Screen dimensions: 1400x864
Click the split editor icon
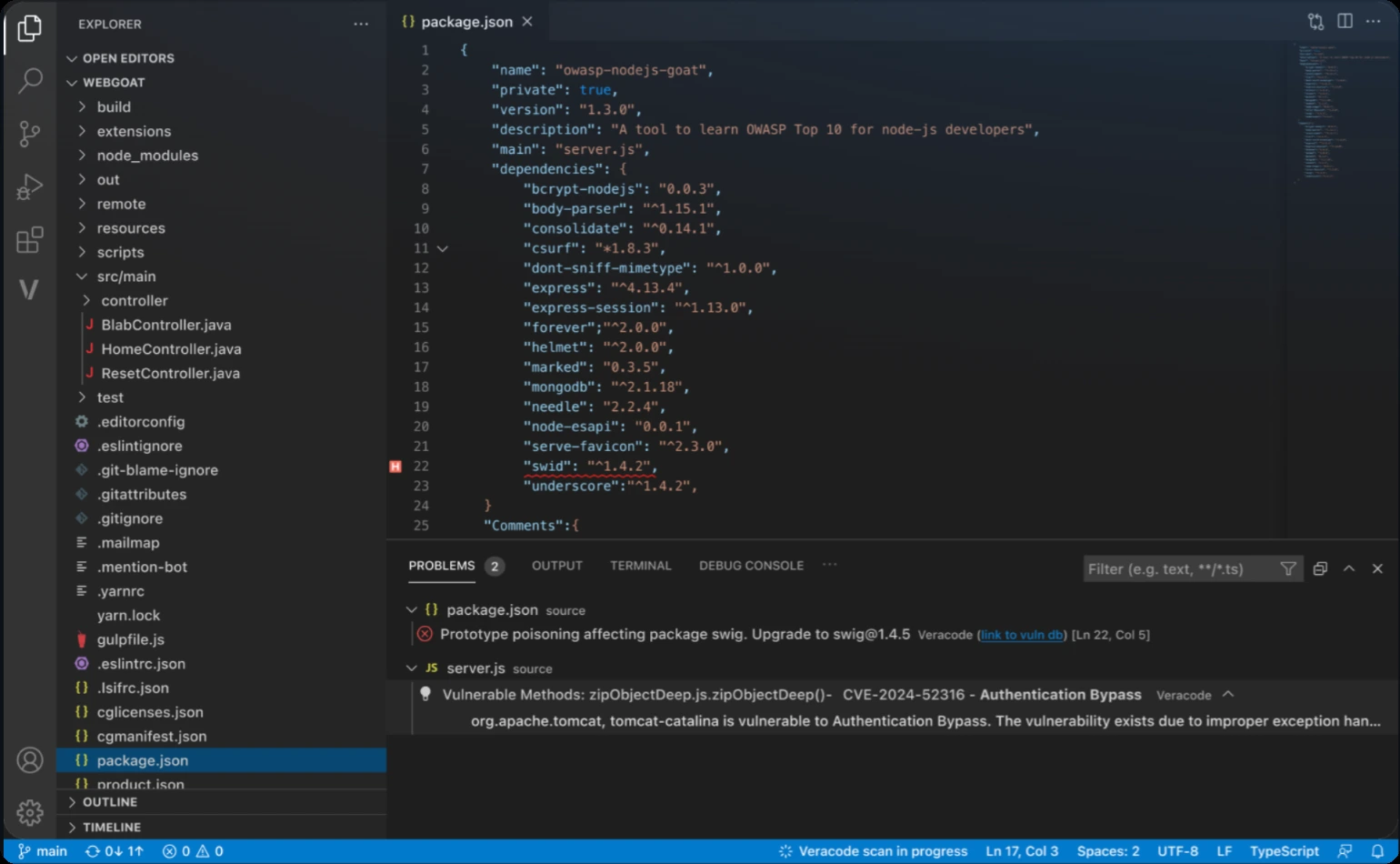[1345, 21]
